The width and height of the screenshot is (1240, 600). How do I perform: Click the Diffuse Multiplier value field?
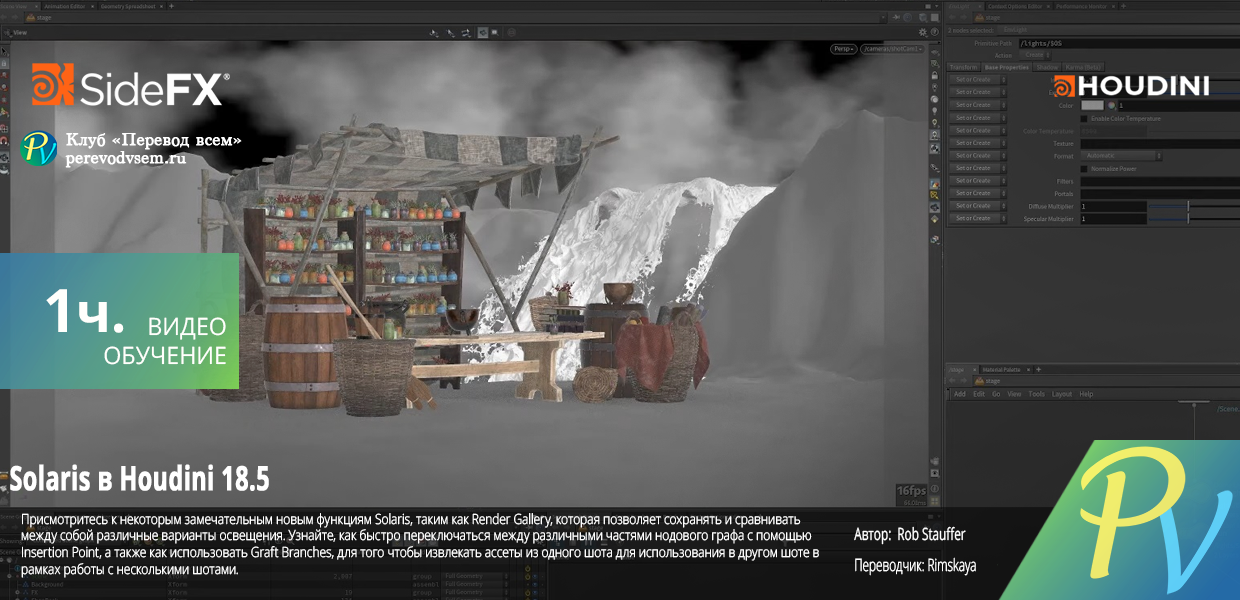pyautogui.click(x=1113, y=206)
